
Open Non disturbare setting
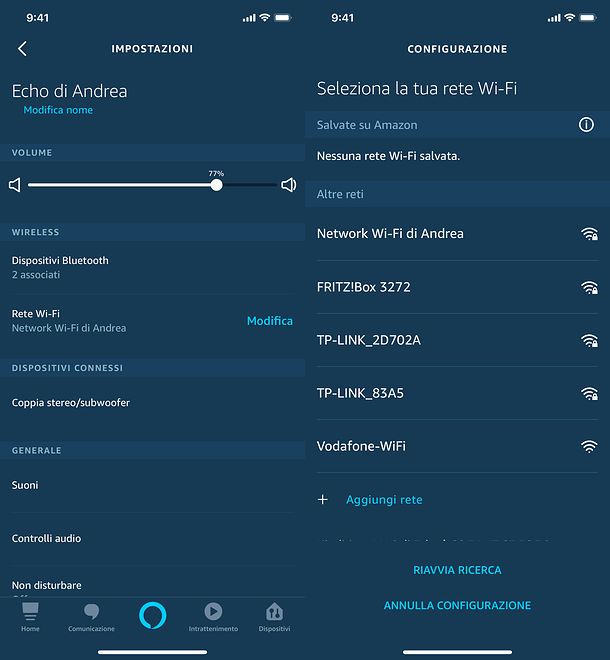pos(152,585)
